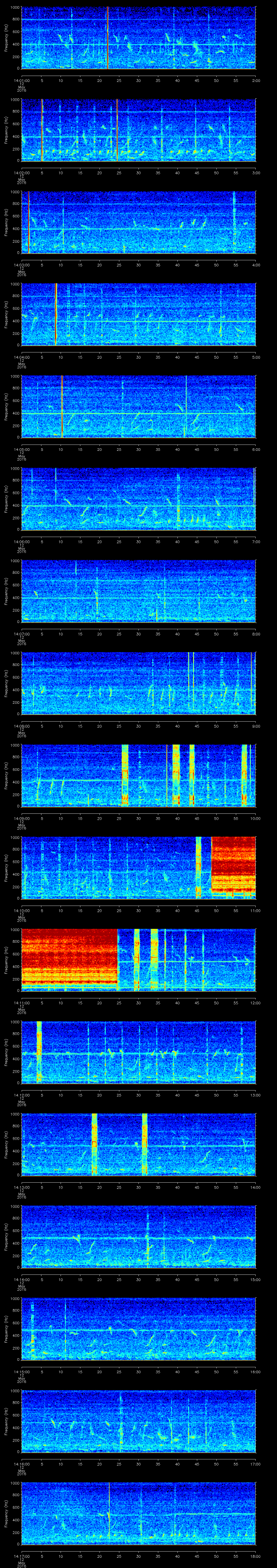Open the spectrogram panel starting at 14:14:00
This screenshot has width=277, height=1568.
[139, 1237]
